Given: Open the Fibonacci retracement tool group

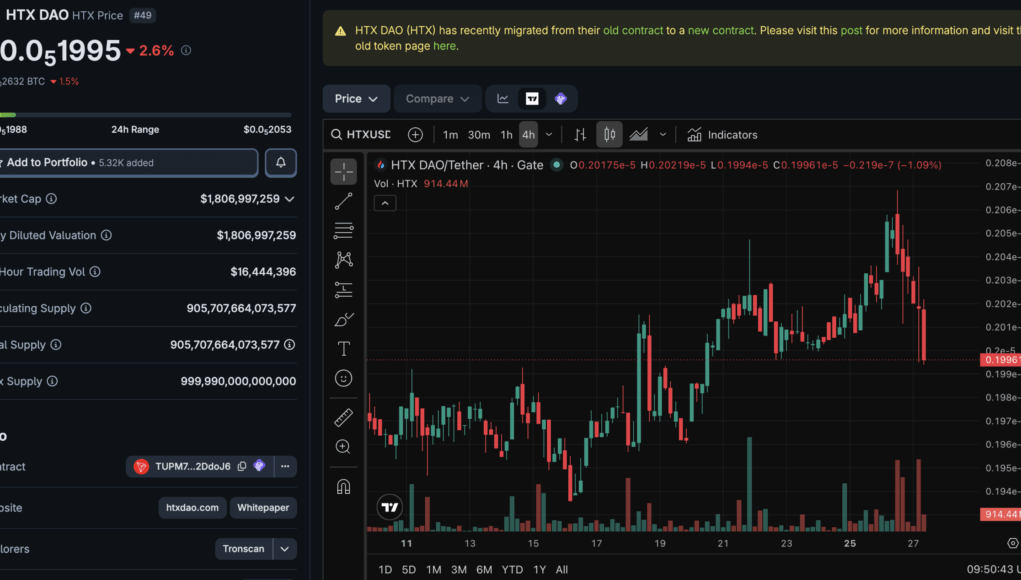Looking at the screenshot, I should pyautogui.click(x=343, y=230).
